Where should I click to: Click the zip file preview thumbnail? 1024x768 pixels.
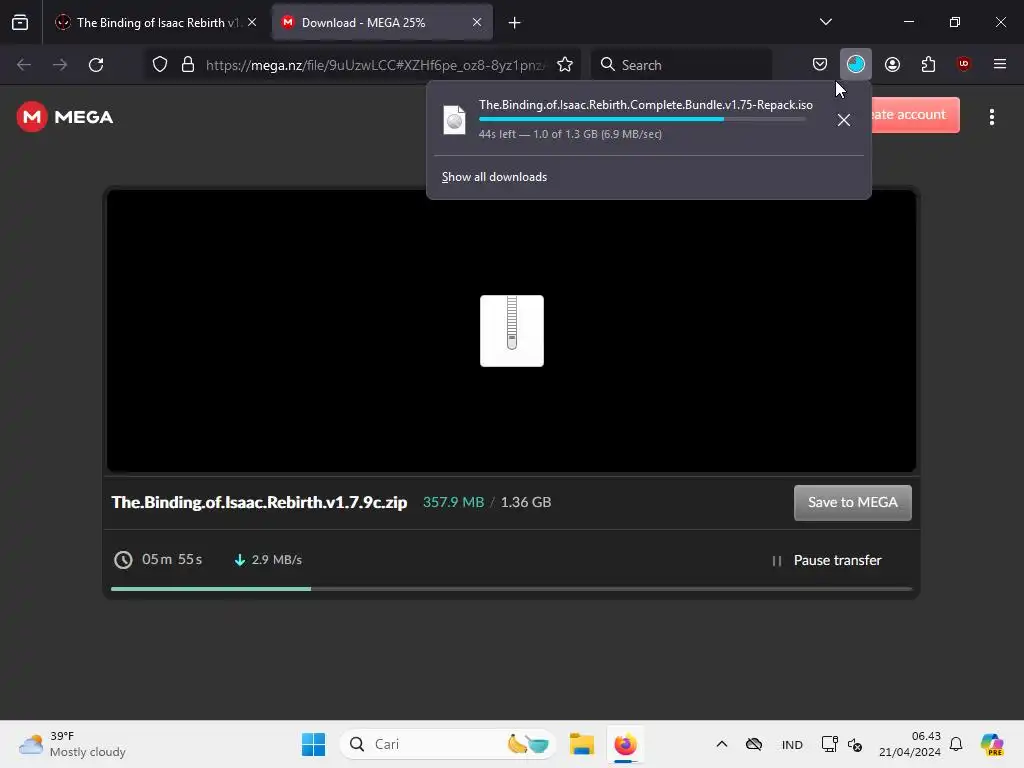tap(511, 330)
